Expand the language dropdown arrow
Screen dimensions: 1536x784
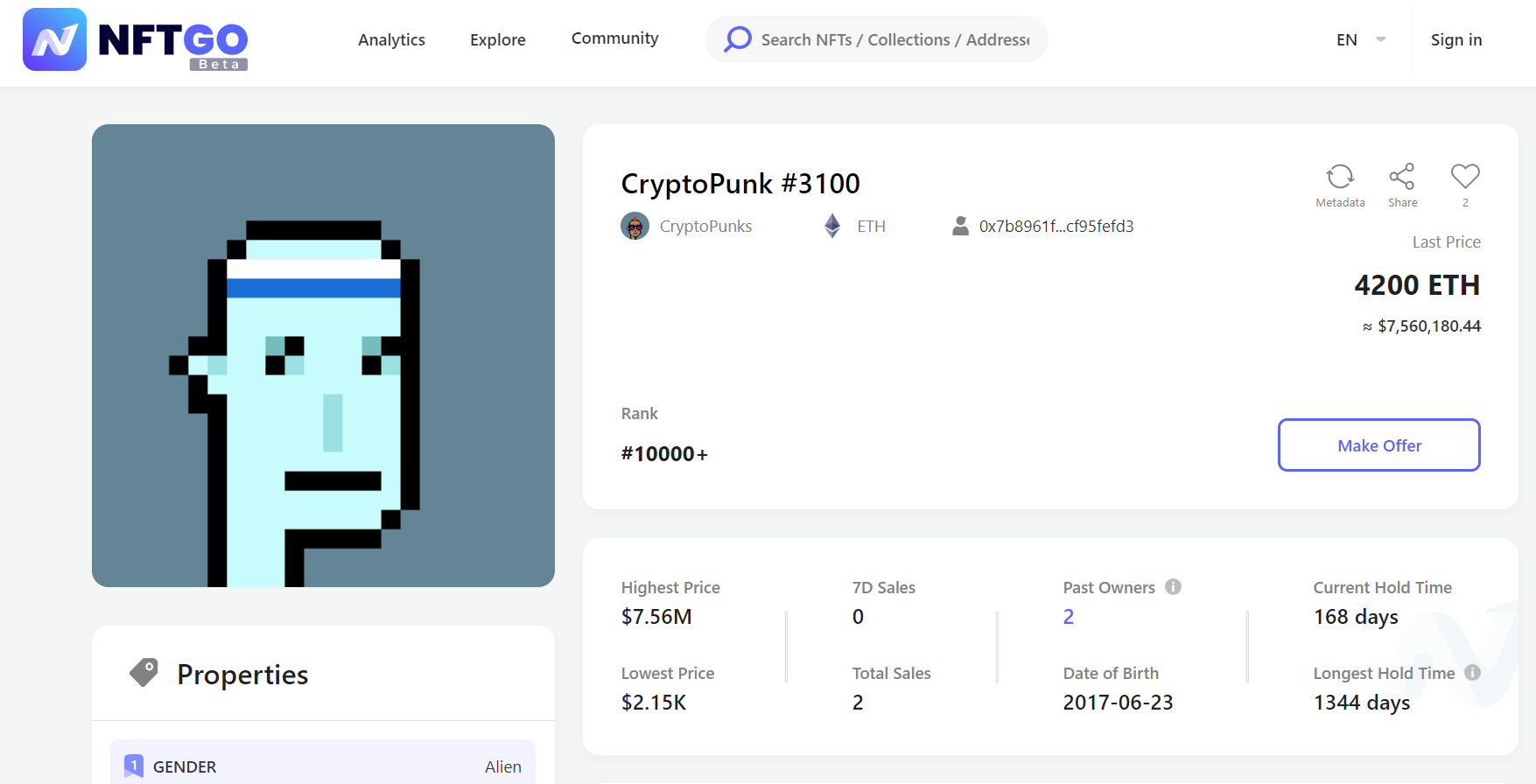[1381, 39]
